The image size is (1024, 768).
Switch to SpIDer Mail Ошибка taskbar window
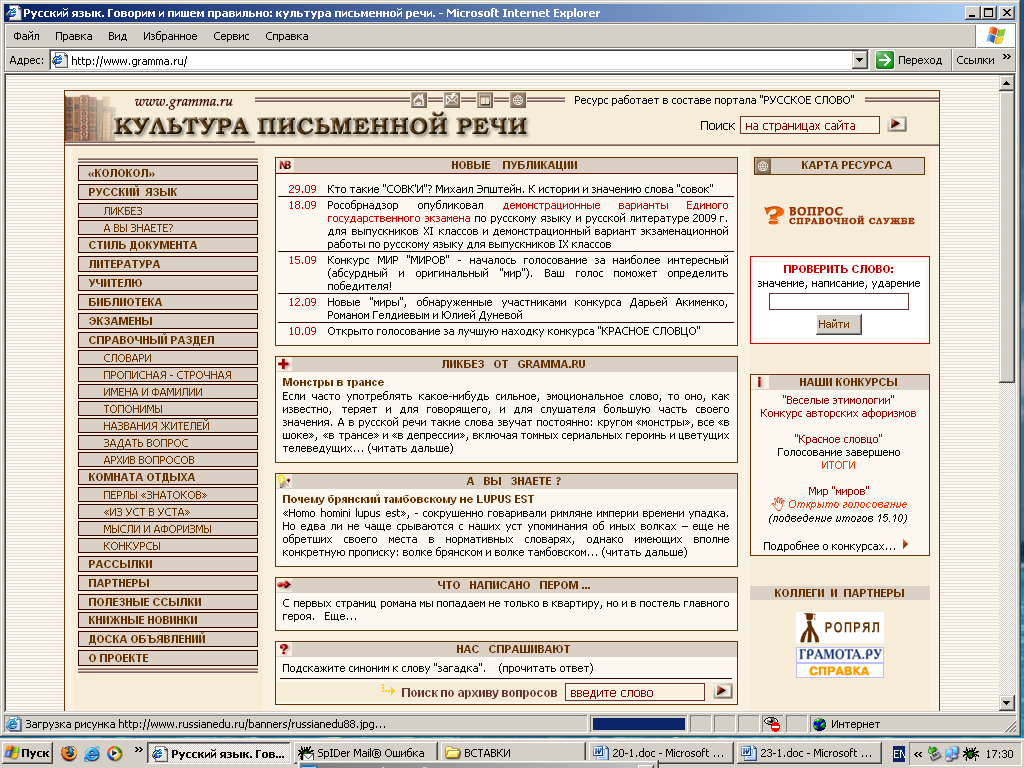click(x=365, y=753)
